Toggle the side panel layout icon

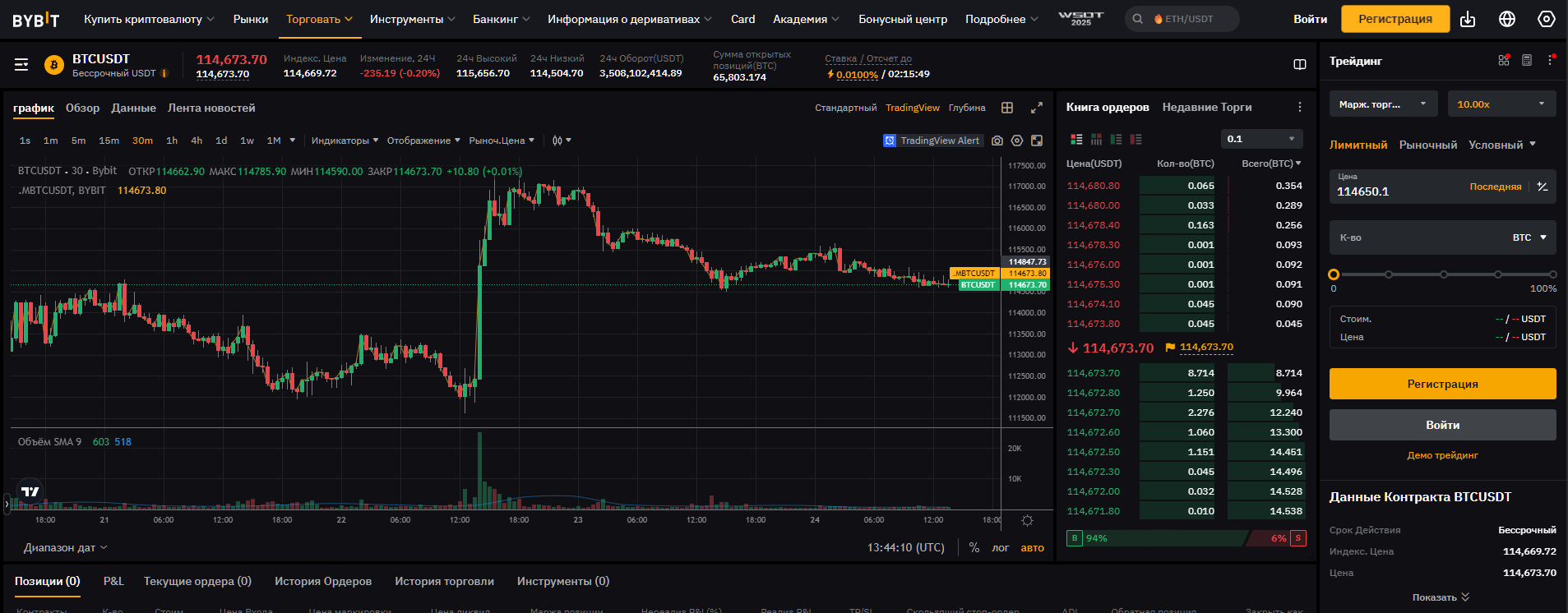pyautogui.click(x=1300, y=65)
